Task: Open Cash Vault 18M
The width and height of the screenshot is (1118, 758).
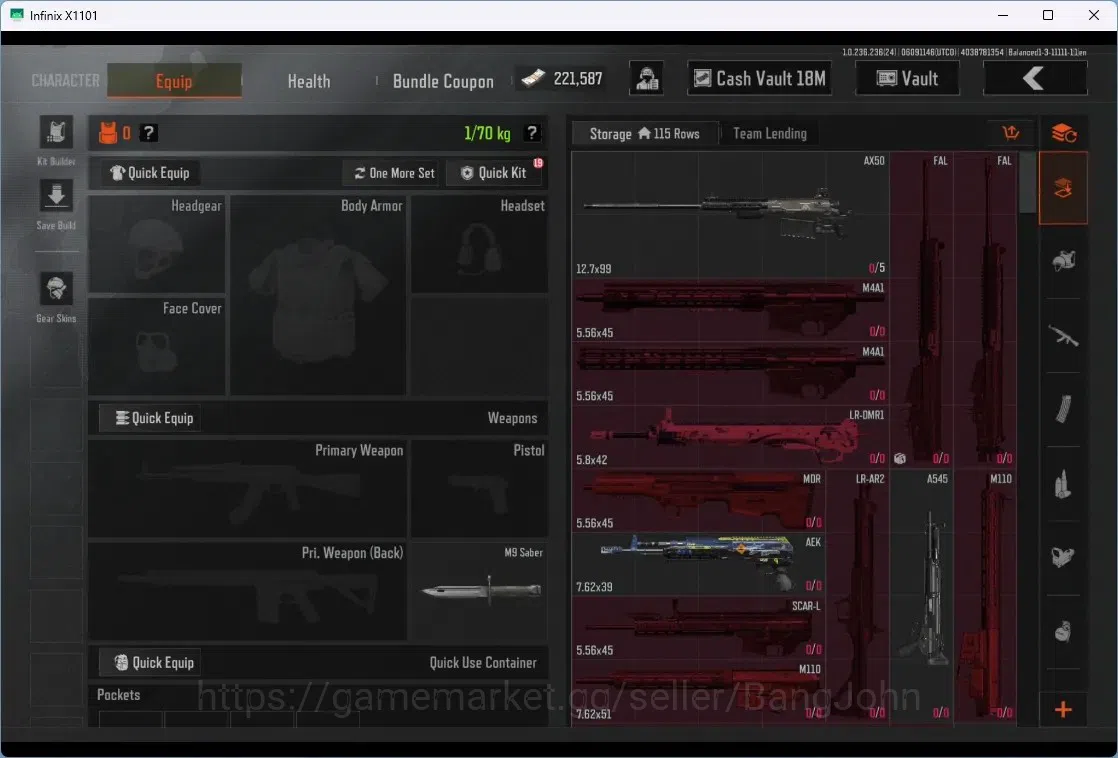Action: coord(760,78)
